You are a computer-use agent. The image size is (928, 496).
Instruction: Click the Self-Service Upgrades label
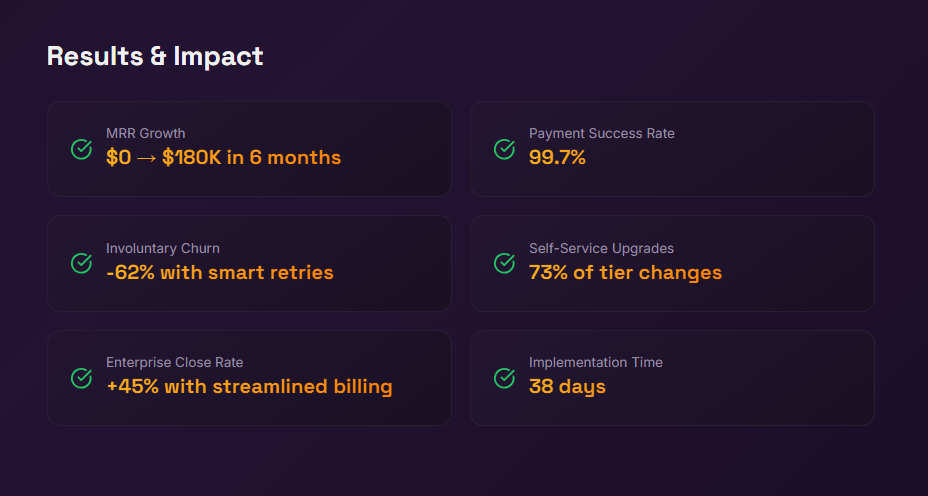pos(601,248)
